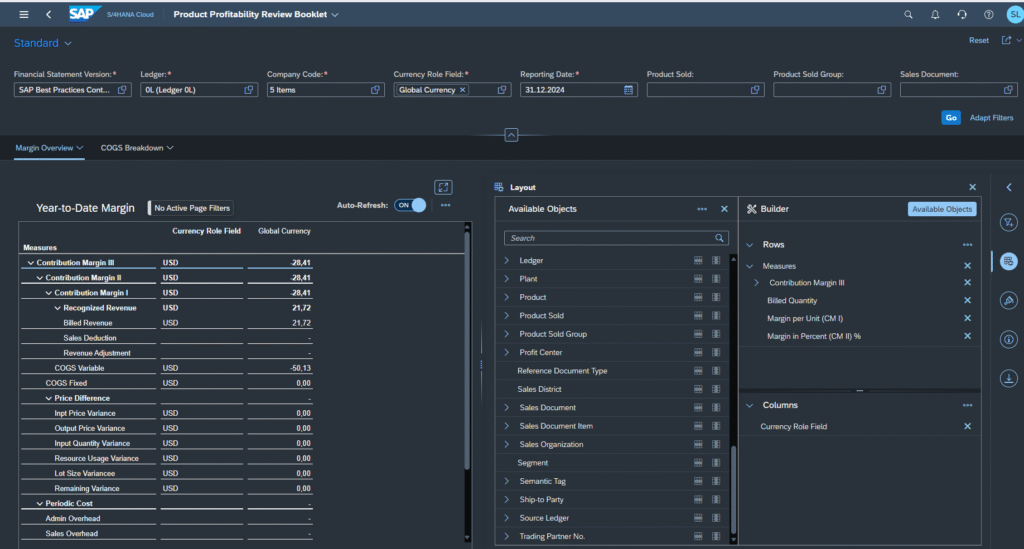Image resolution: width=1024 pixels, height=549 pixels.
Task: Open the help question mark icon
Action: pos(989,14)
